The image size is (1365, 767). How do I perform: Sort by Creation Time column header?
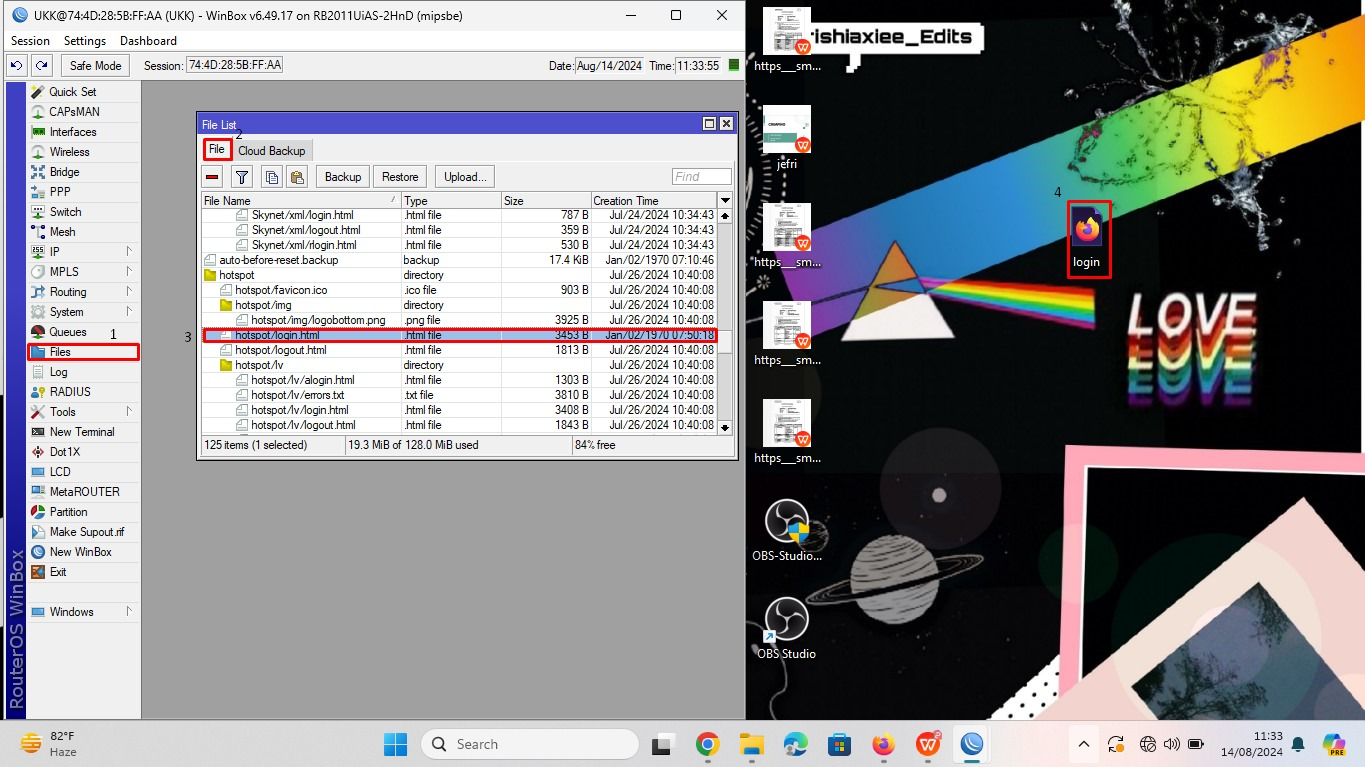[x=655, y=201]
